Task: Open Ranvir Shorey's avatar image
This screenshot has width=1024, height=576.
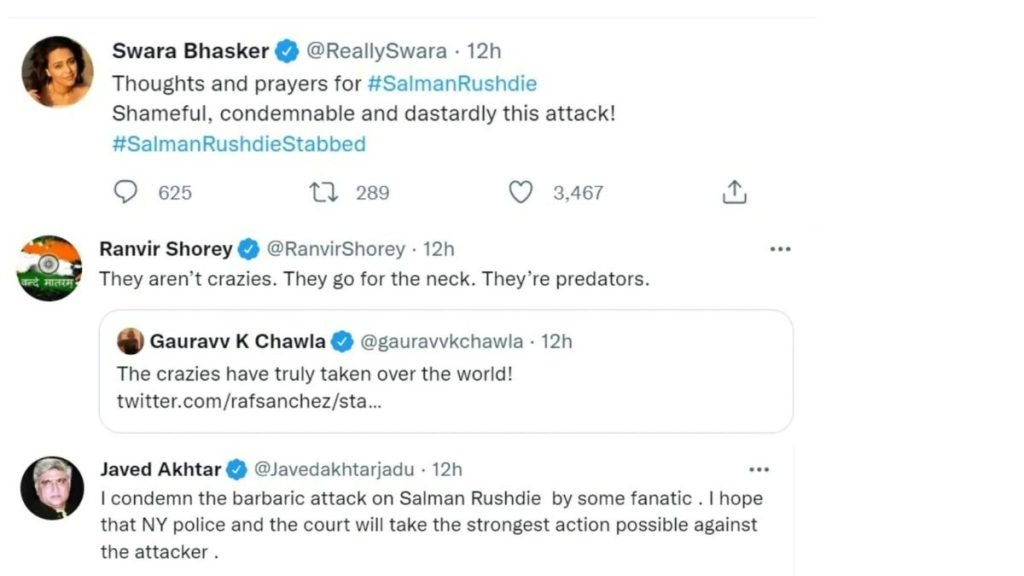Action: pyautogui.click(x=50, y=268)
